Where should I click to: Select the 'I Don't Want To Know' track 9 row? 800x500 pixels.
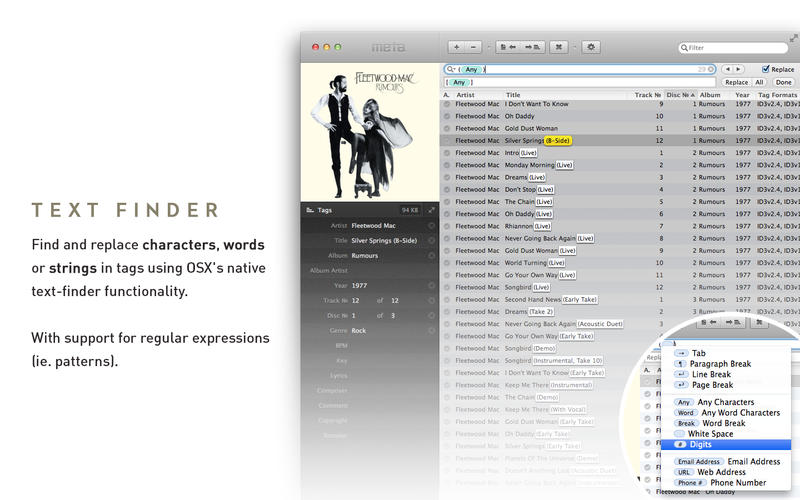point(620,104)
